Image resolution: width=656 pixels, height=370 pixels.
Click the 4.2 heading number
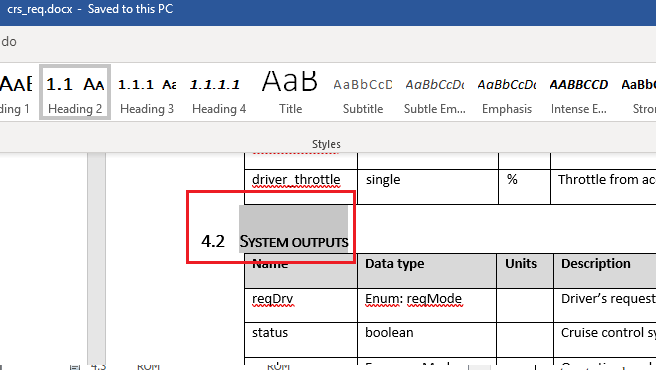(x=213, y=242)
